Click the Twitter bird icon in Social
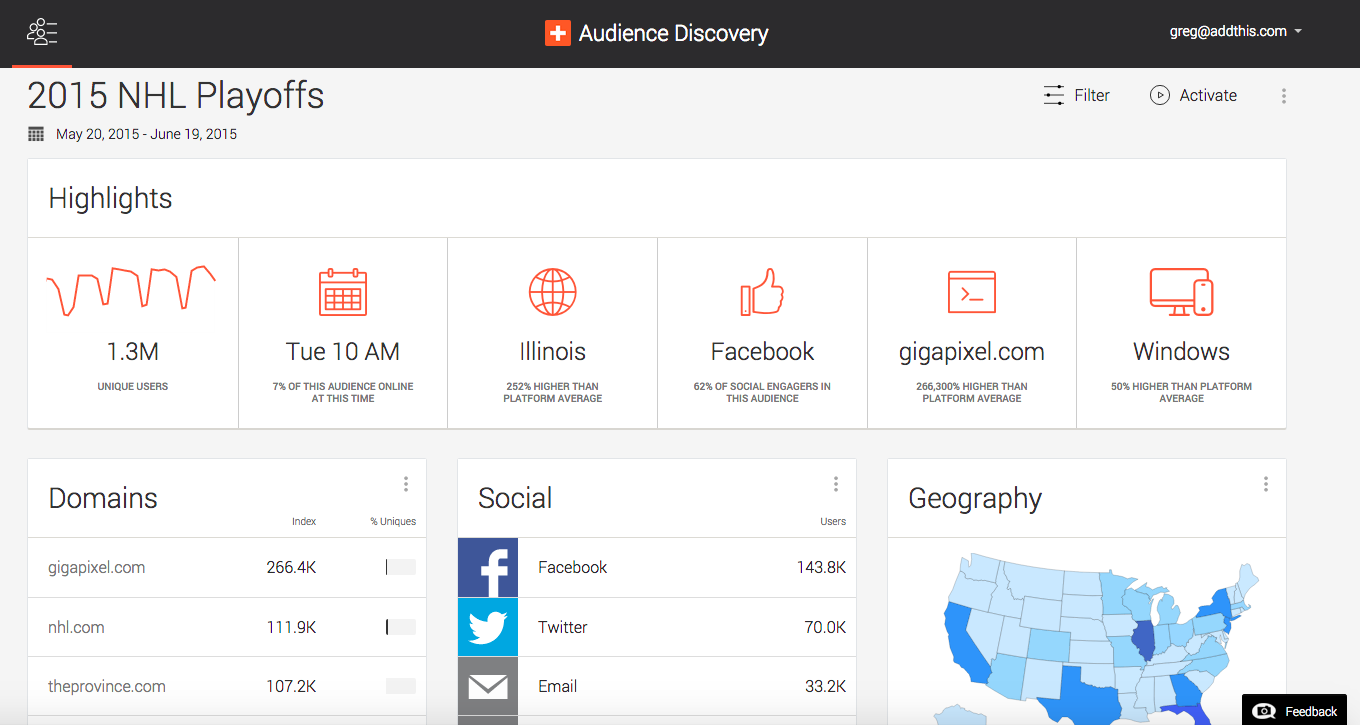This screenshot has height=725, width=1360. (488, 627)
